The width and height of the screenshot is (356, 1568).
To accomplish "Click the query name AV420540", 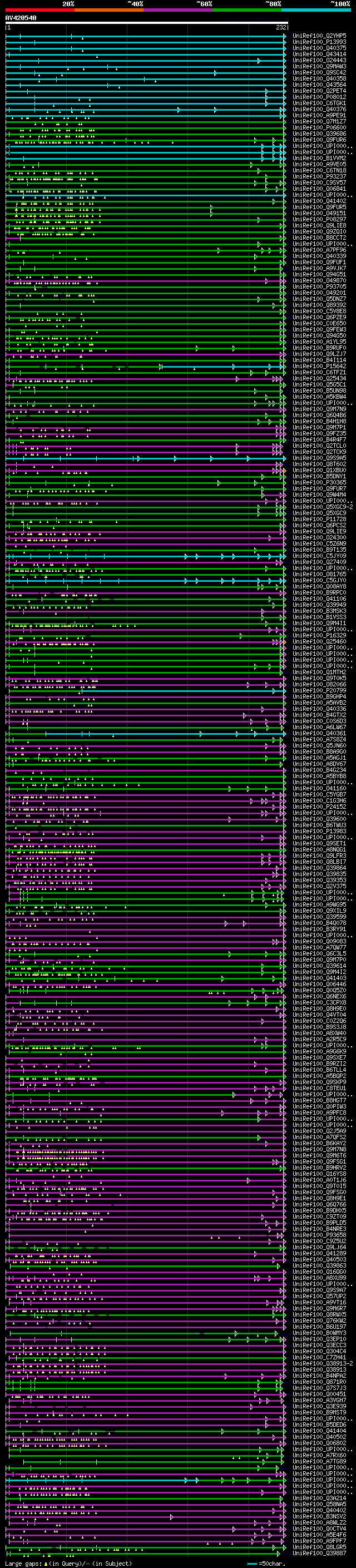I will tap(21, 18).
